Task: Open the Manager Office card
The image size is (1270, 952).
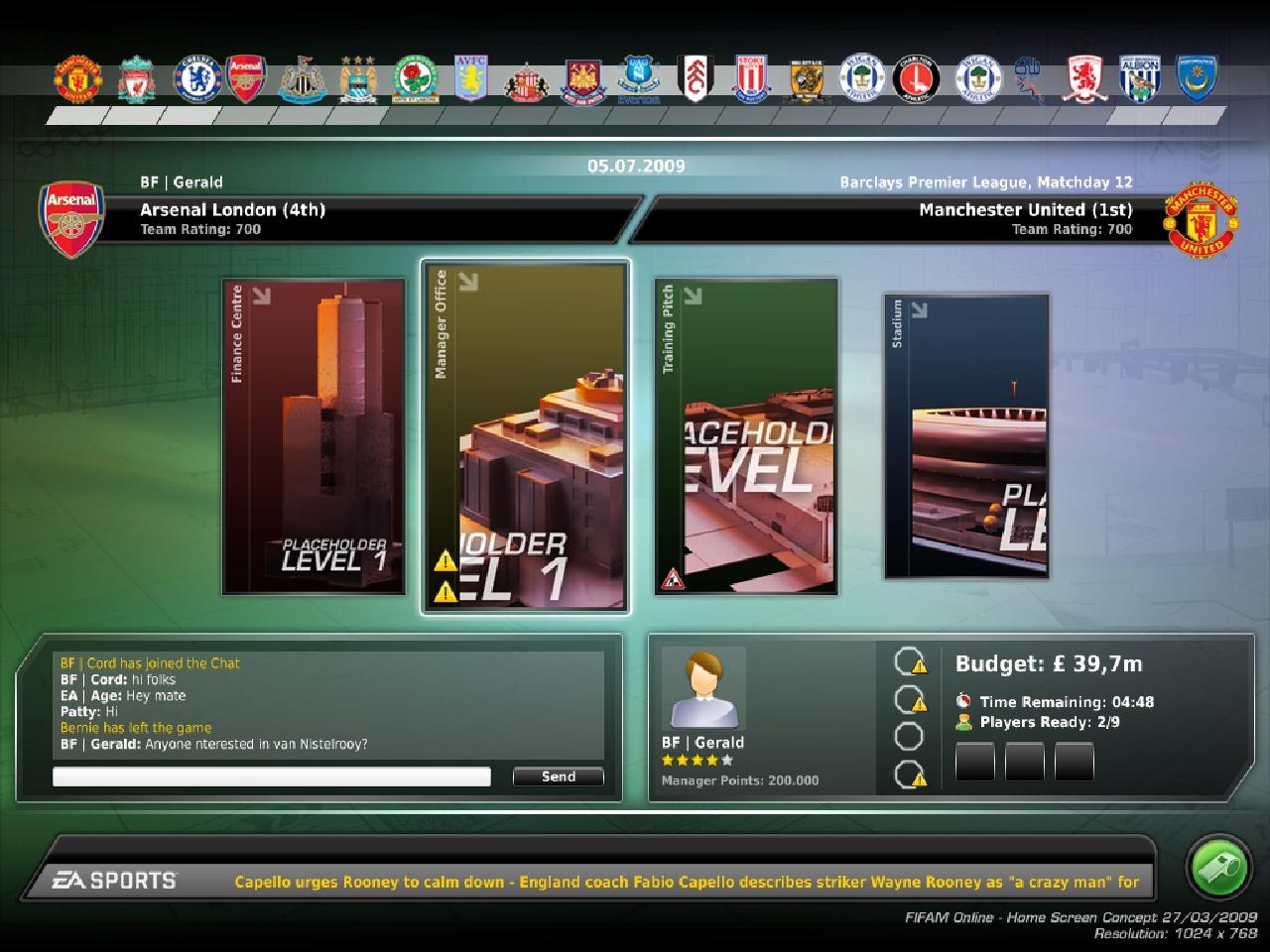Action: click(x=526, y=436)
